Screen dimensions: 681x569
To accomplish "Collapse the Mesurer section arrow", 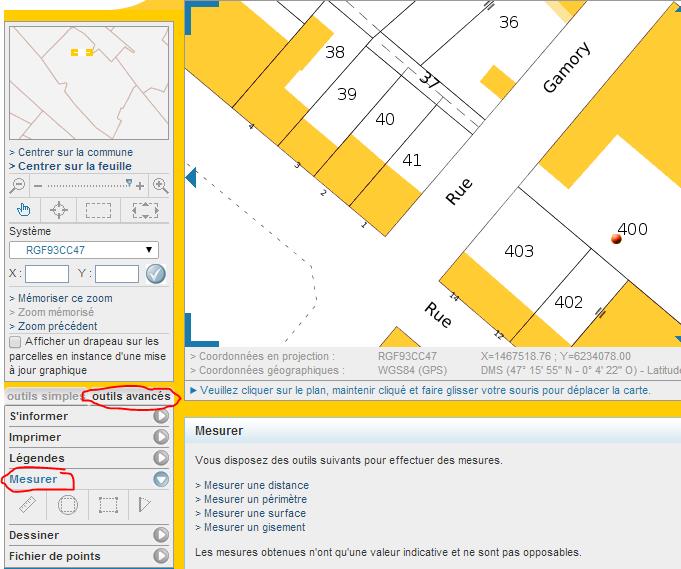I will (160, 479).
